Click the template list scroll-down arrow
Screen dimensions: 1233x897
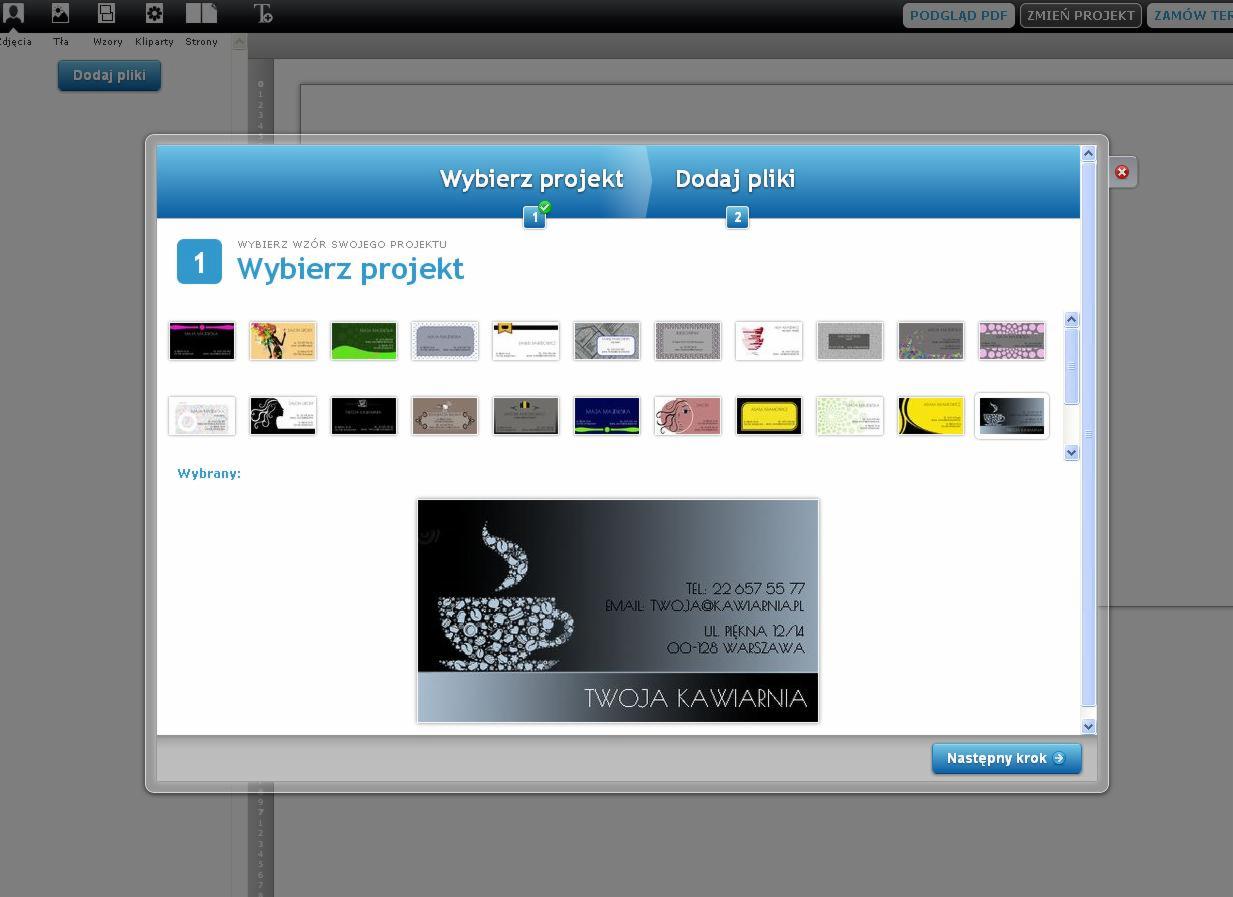(1071, 452)
